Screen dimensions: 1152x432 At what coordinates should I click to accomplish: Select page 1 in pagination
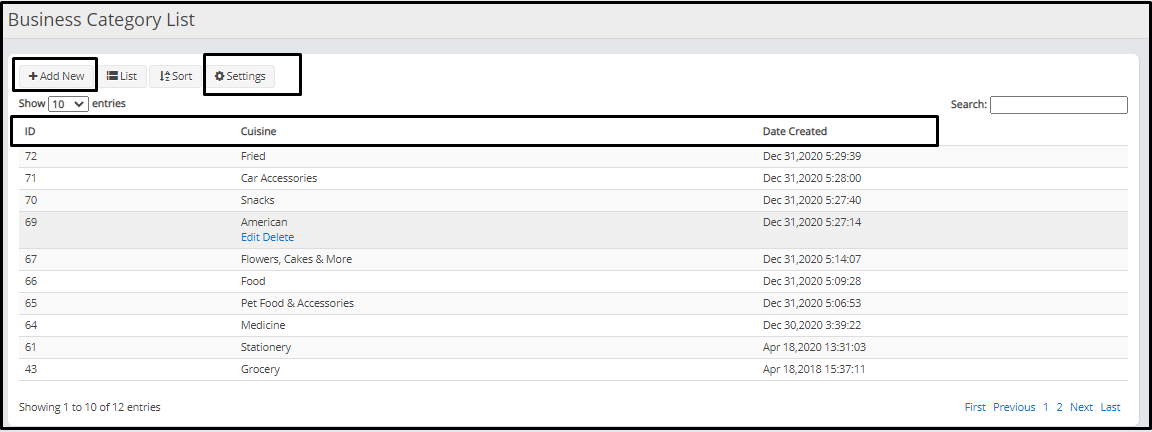(1045, 407)
